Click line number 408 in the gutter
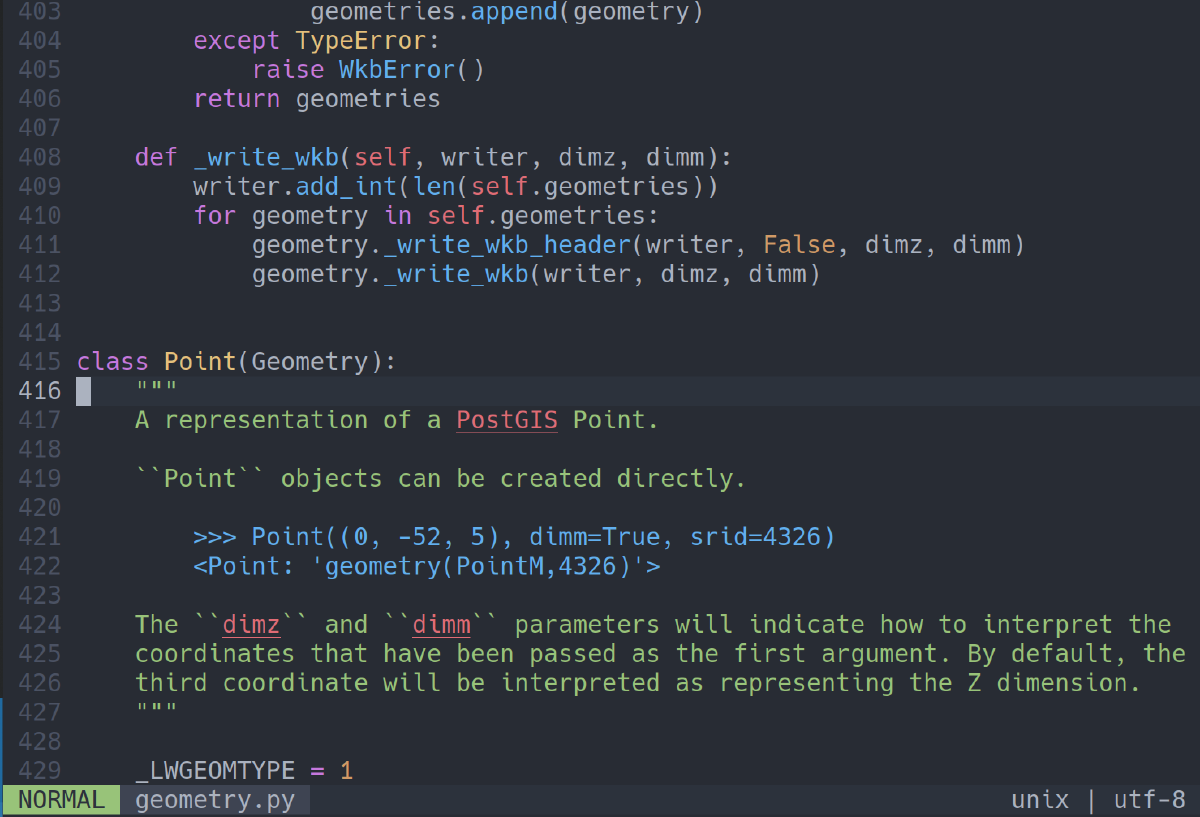Screen dimensions: 1200x817 pos(40,157)
